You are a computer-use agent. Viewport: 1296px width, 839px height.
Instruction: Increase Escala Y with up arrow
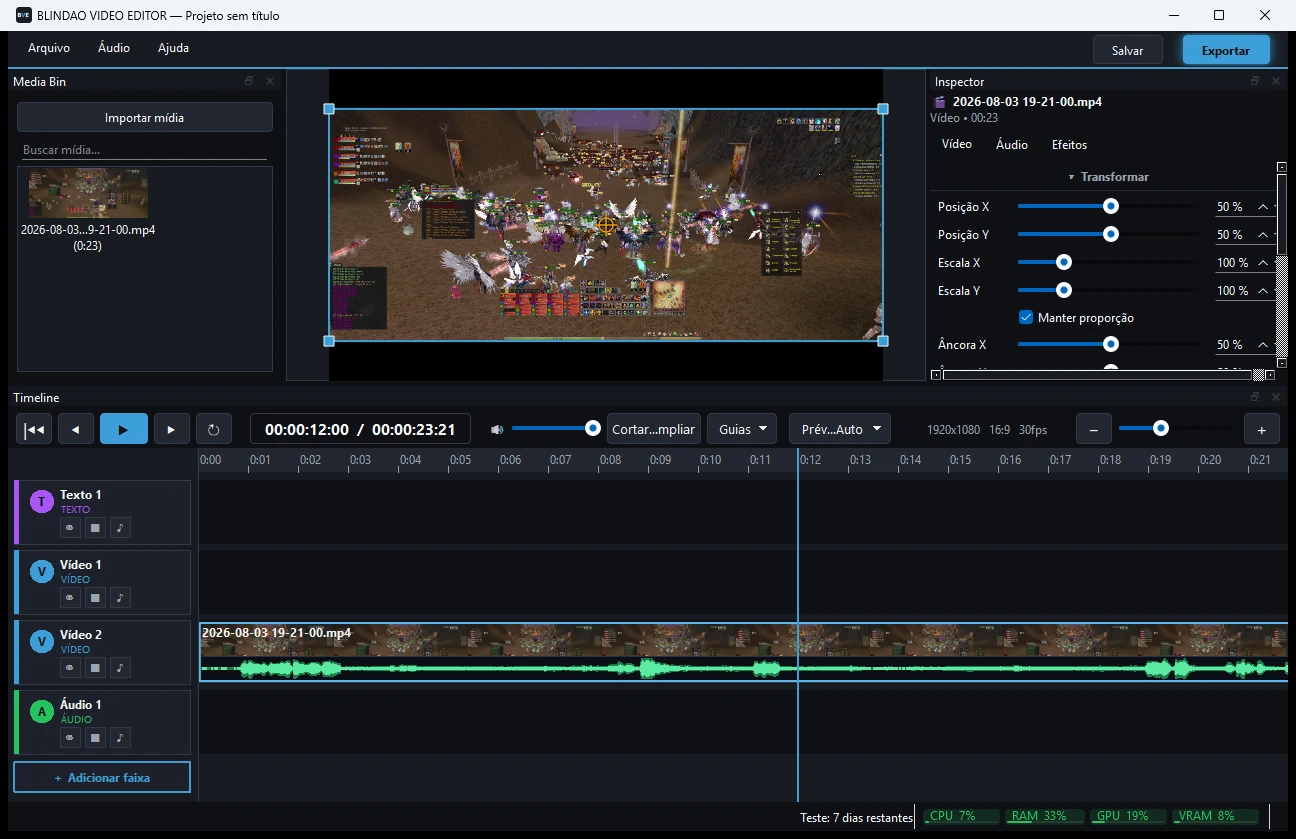click(1263, 291)
